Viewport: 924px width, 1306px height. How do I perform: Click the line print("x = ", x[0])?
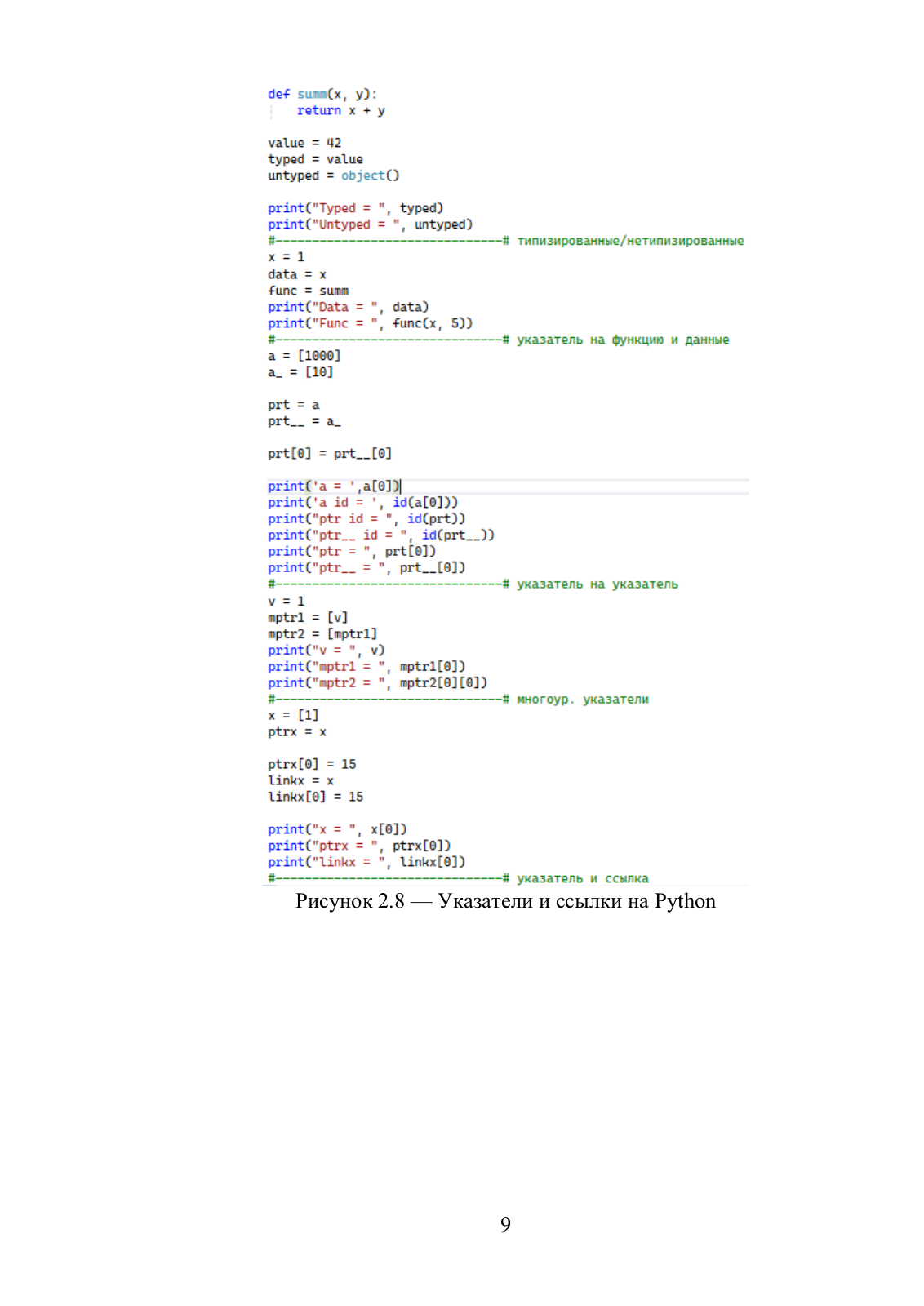click(x=337, y=830)
